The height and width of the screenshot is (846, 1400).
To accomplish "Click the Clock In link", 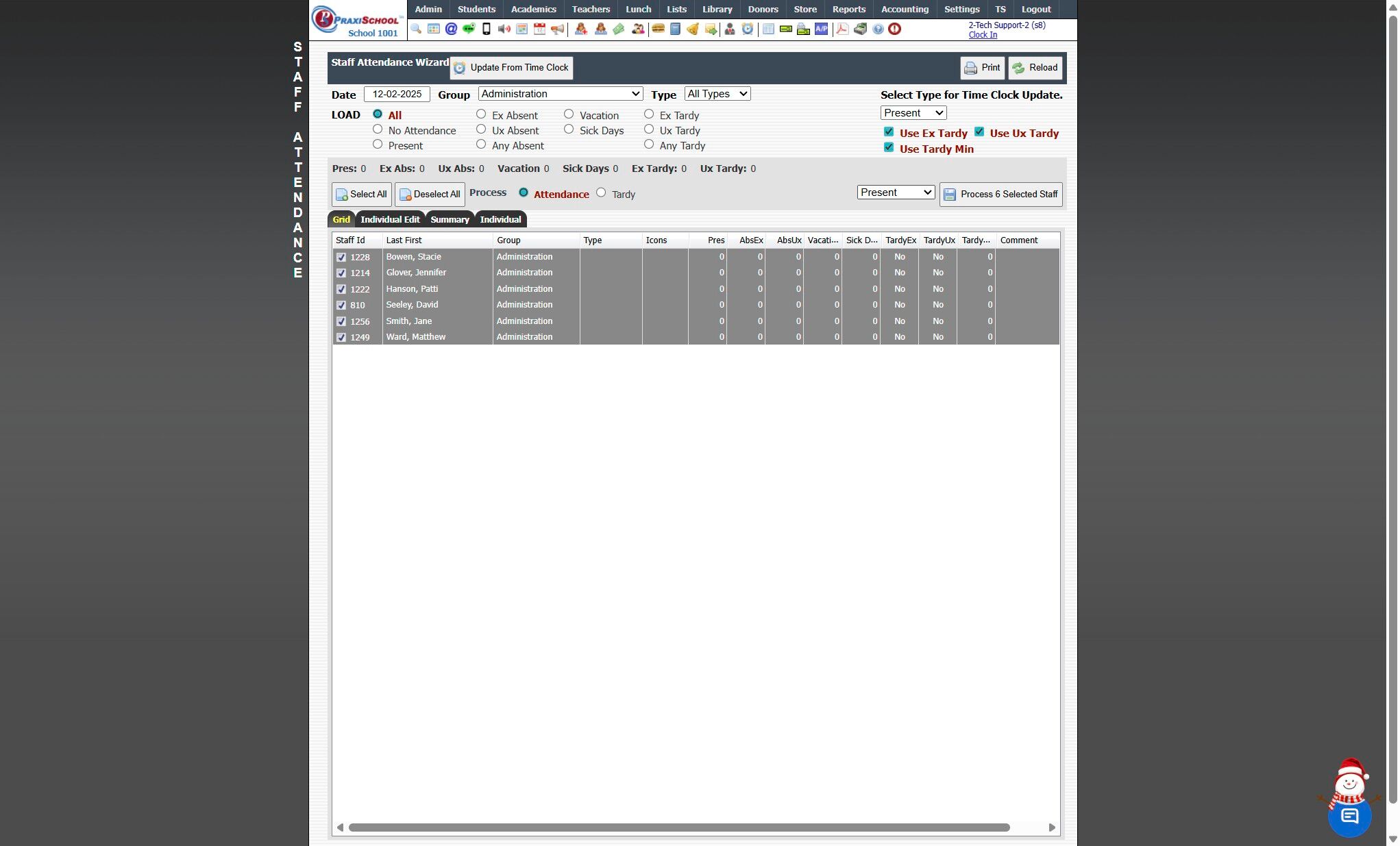I will point(982,35).
